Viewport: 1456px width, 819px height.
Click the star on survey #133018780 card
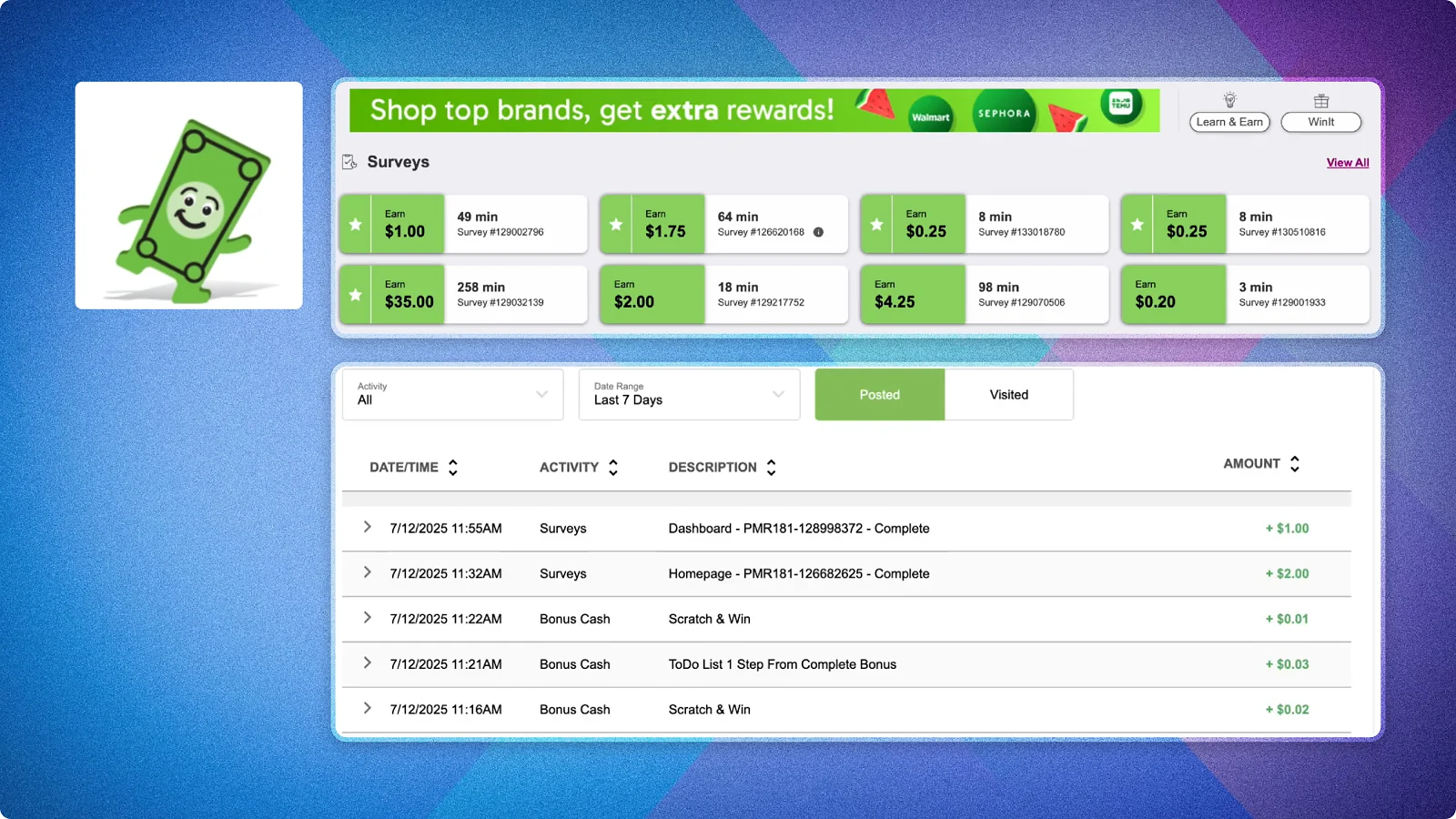point(876,224)
